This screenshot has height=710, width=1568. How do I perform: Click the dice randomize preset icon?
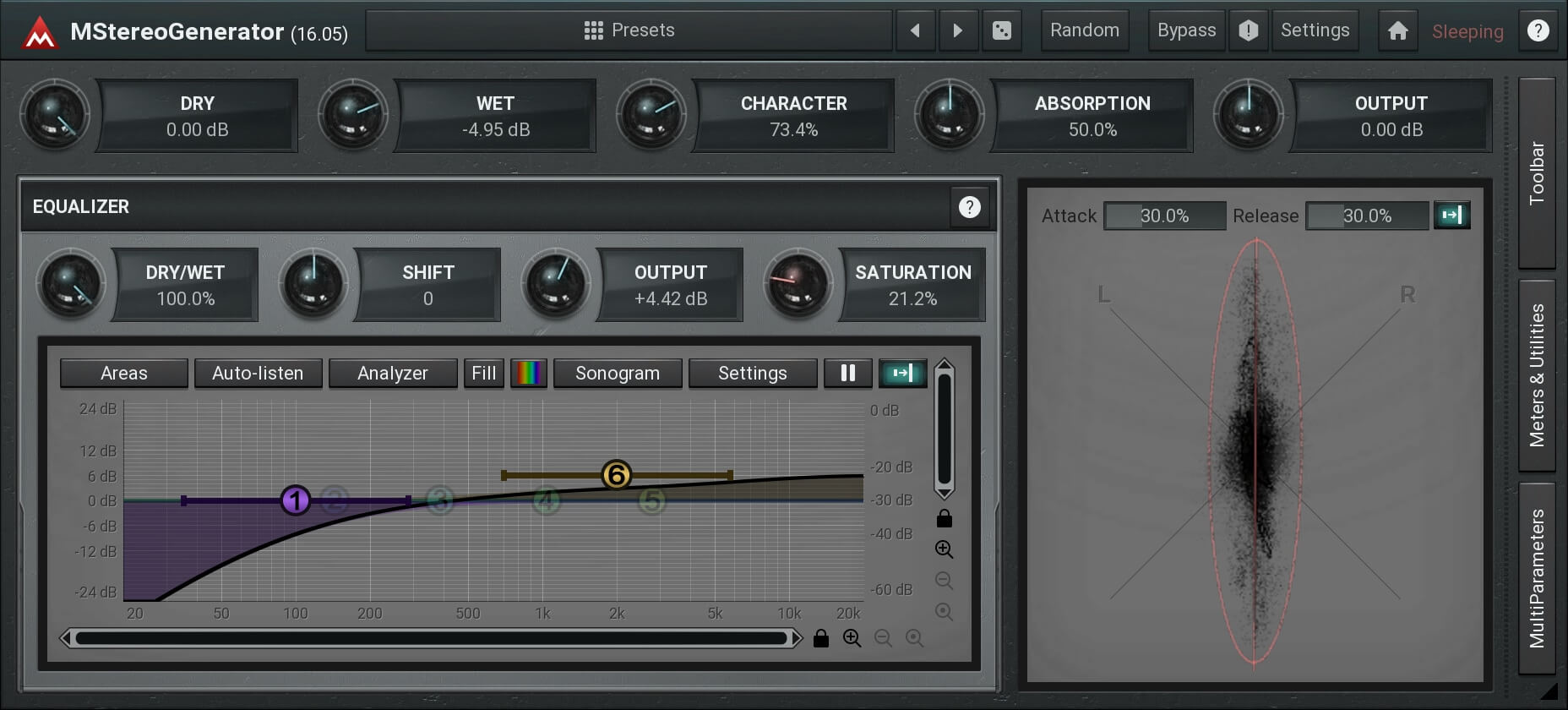pyautogui.click(x=1001, y=31)
